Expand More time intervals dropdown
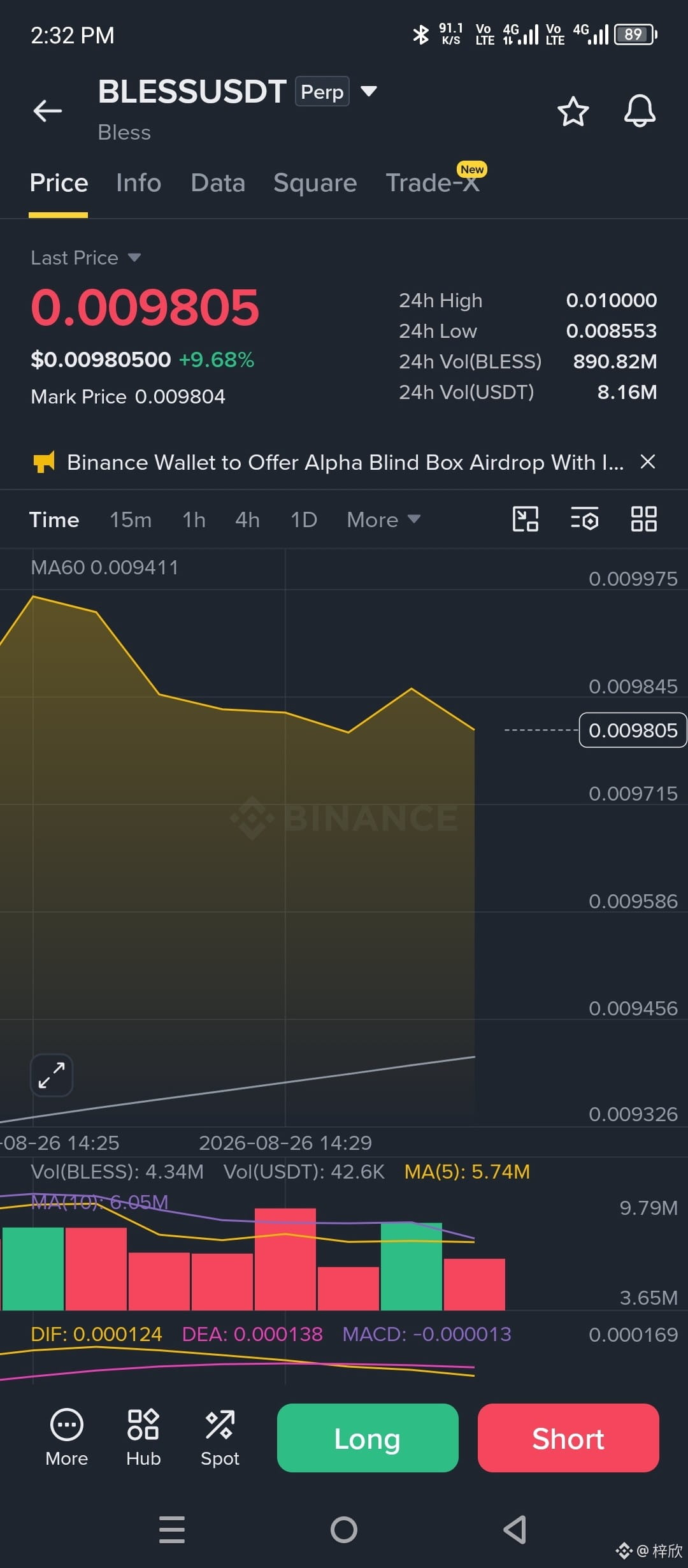The image size is (688, 1568). [383, 519]
